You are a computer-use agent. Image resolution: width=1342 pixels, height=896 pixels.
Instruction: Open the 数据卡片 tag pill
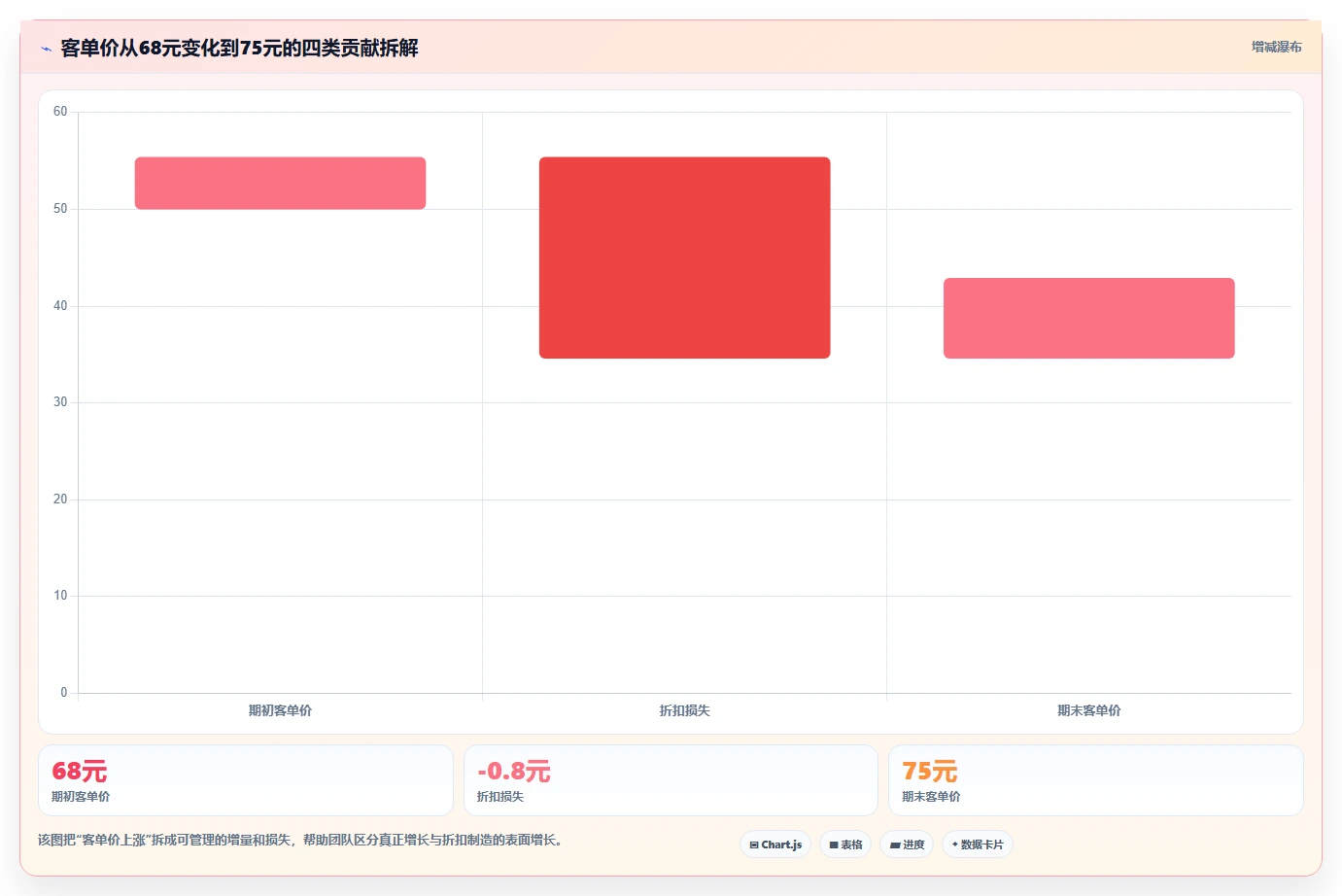(x=978, y=844)
